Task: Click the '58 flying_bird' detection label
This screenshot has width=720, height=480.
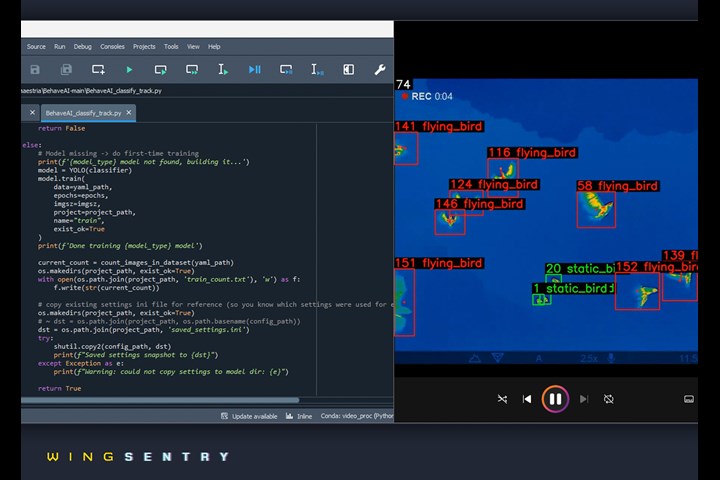Action: point(618,186)
